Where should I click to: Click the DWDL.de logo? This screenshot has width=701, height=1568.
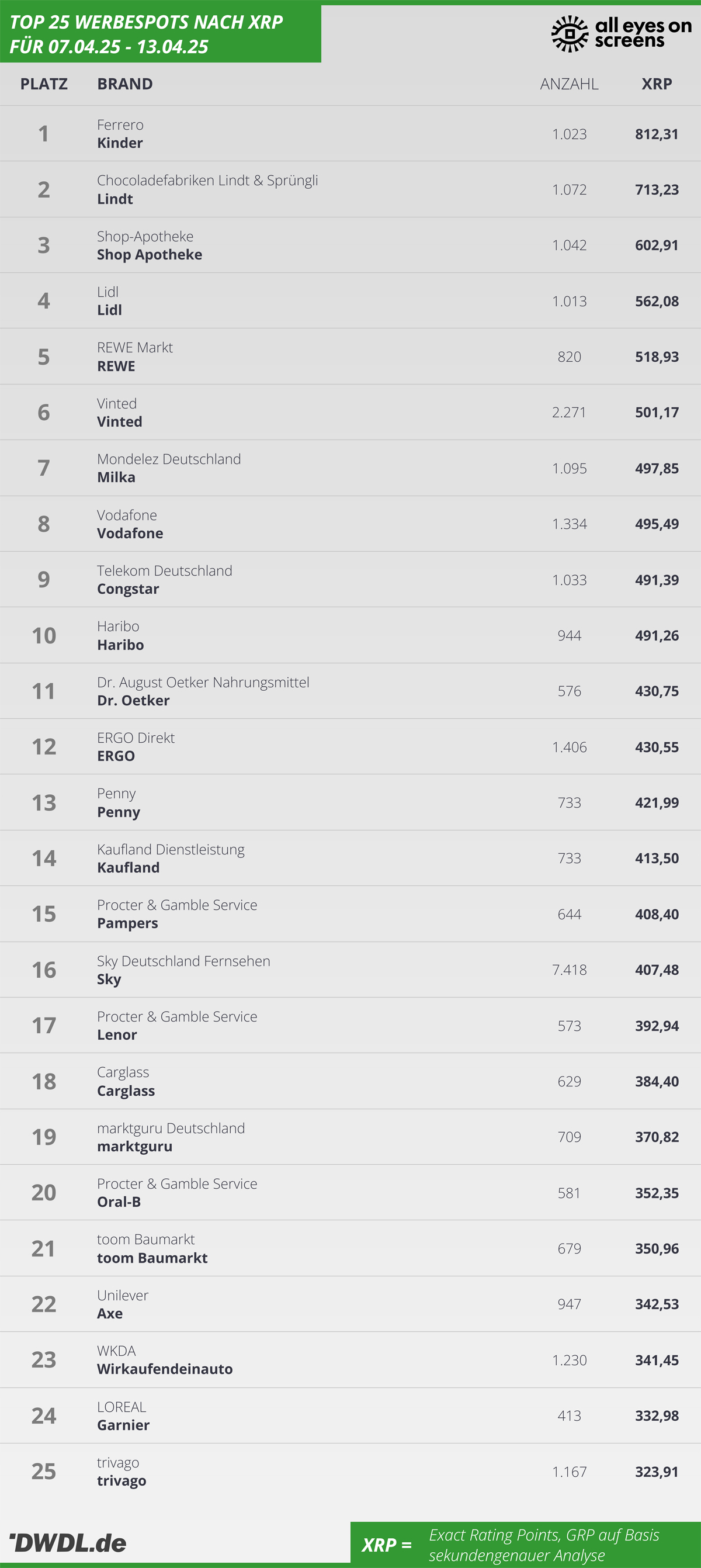click(x=68, y=1542)
